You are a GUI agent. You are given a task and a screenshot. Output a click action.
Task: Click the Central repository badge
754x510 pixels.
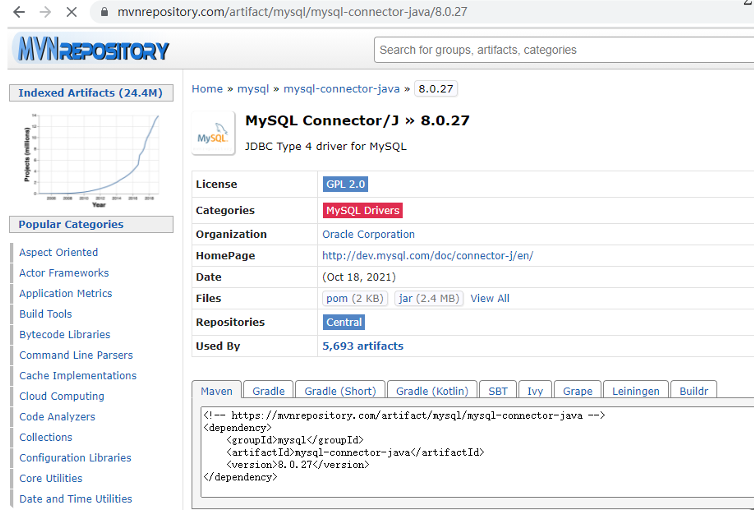pos(344,322)
